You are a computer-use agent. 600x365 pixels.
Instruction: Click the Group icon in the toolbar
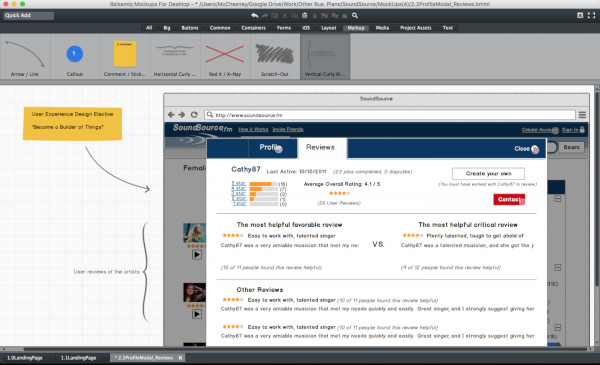pyautogui.click(x=324, y=15)
